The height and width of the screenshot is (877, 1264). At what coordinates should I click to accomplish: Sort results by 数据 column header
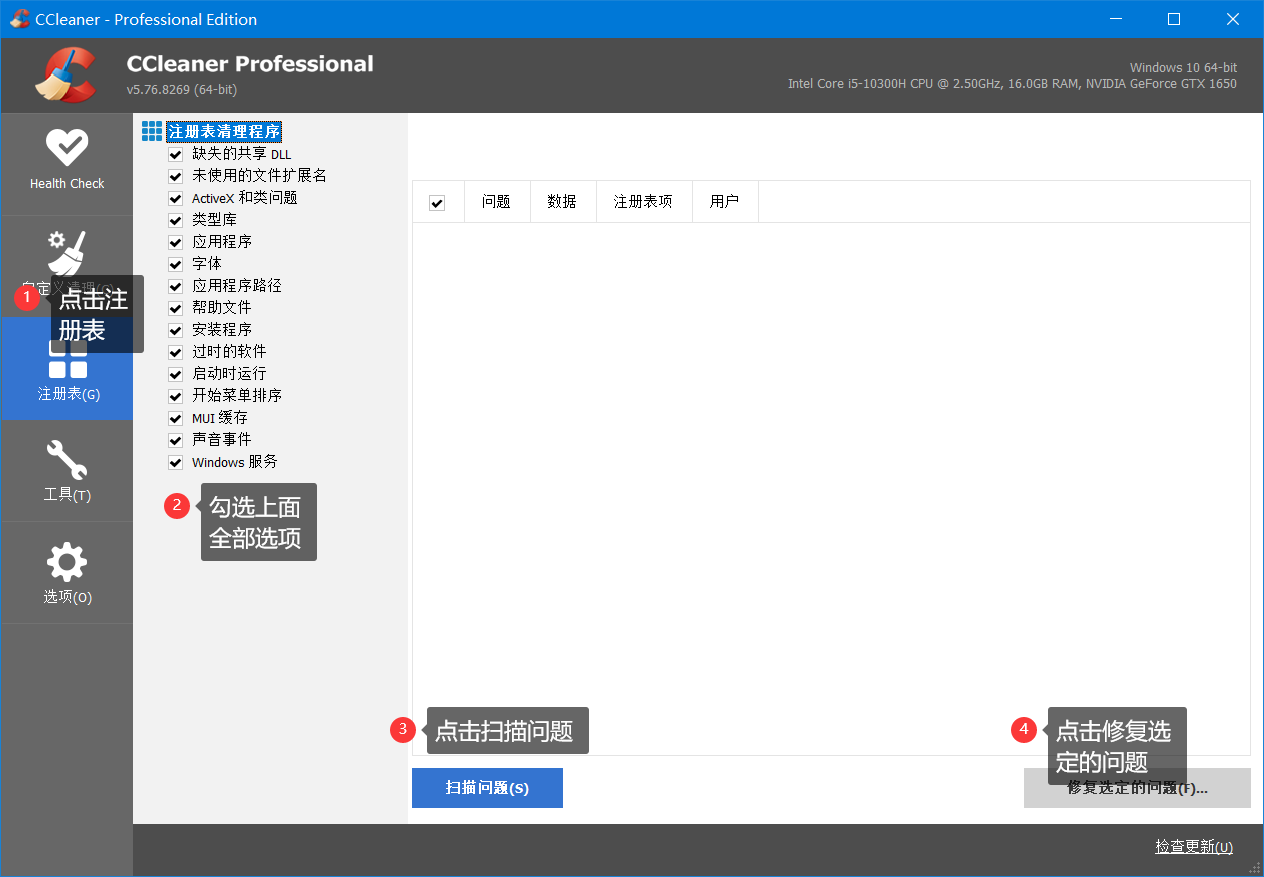(x=562, y=202)
